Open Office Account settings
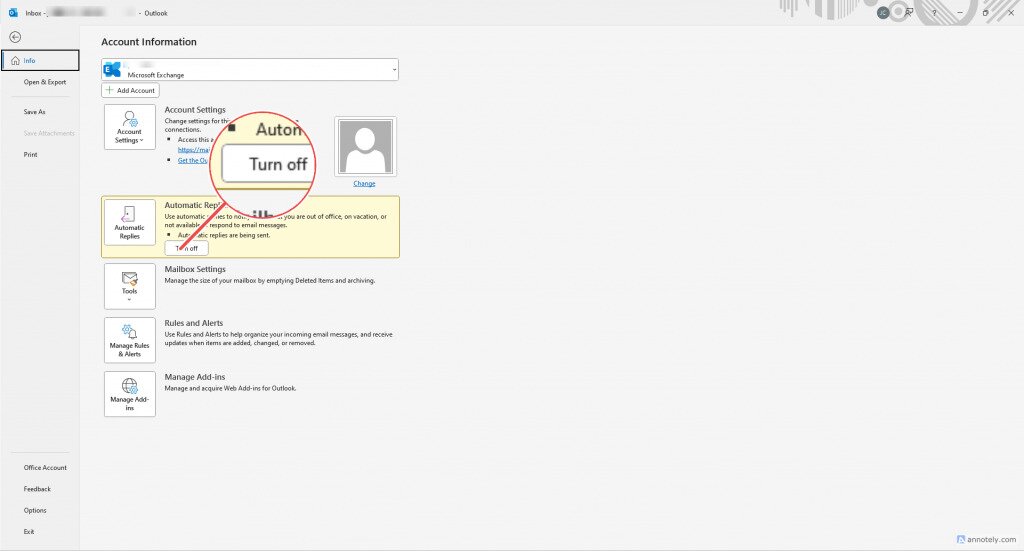 pos(45,467)
